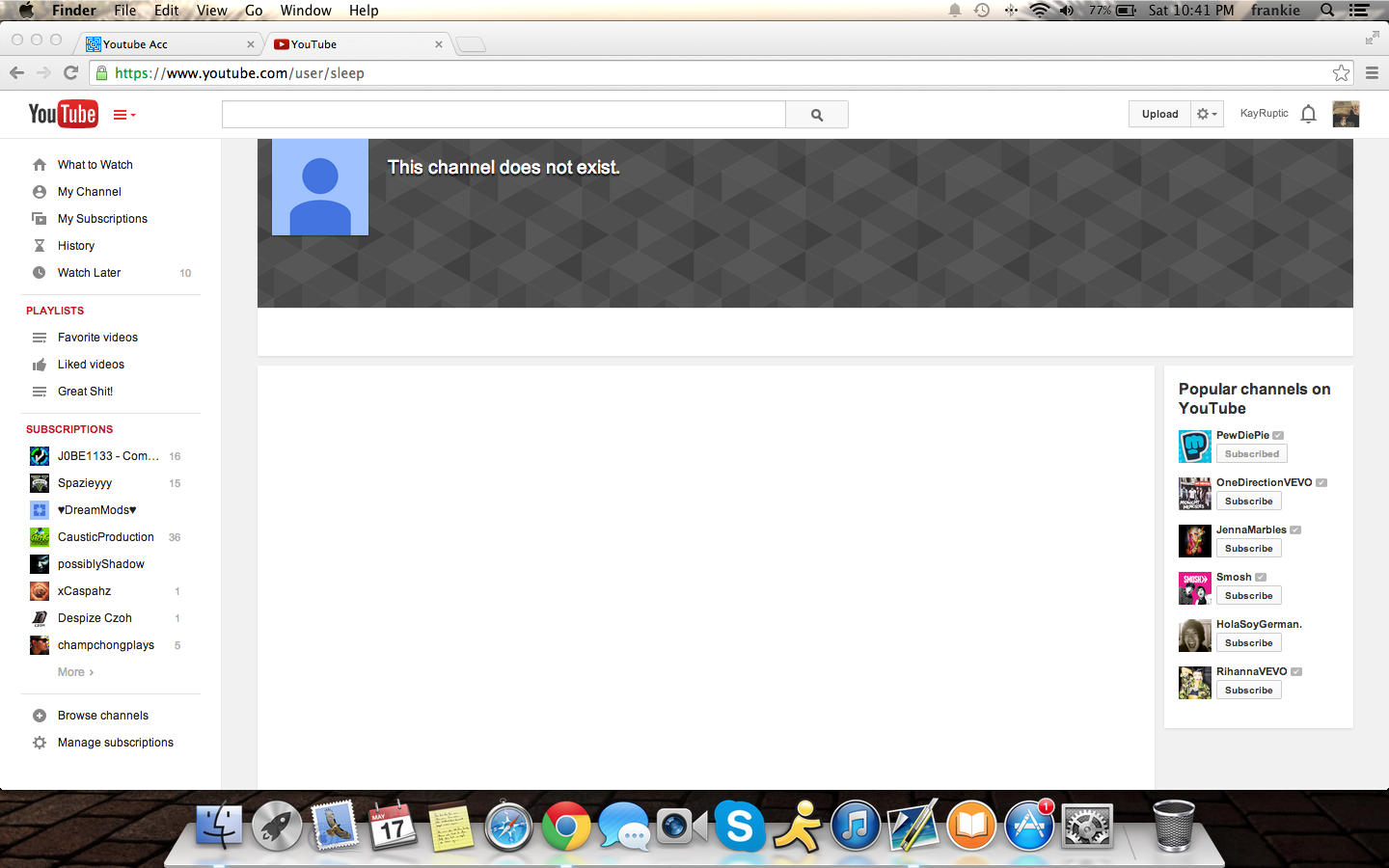Viewport: 1389px width, 868px height.
Task: Open the View menu in menu bar
Action: coord(211,11)
